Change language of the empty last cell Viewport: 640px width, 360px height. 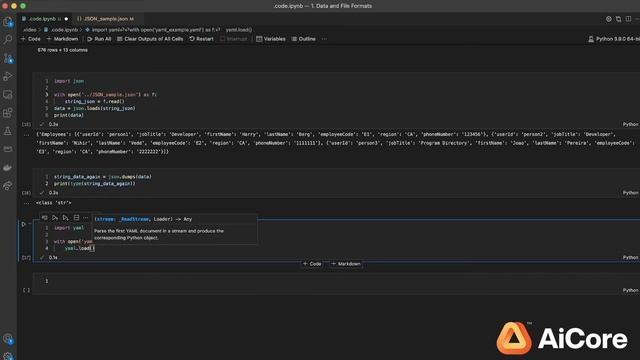(630, 290)
